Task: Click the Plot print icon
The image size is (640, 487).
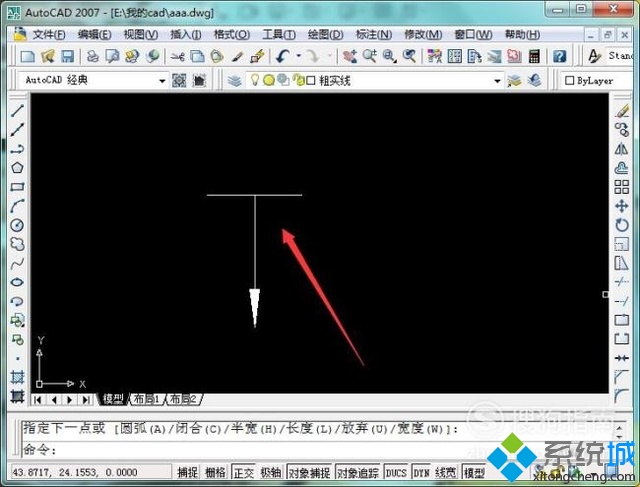Action: point(93,56)
